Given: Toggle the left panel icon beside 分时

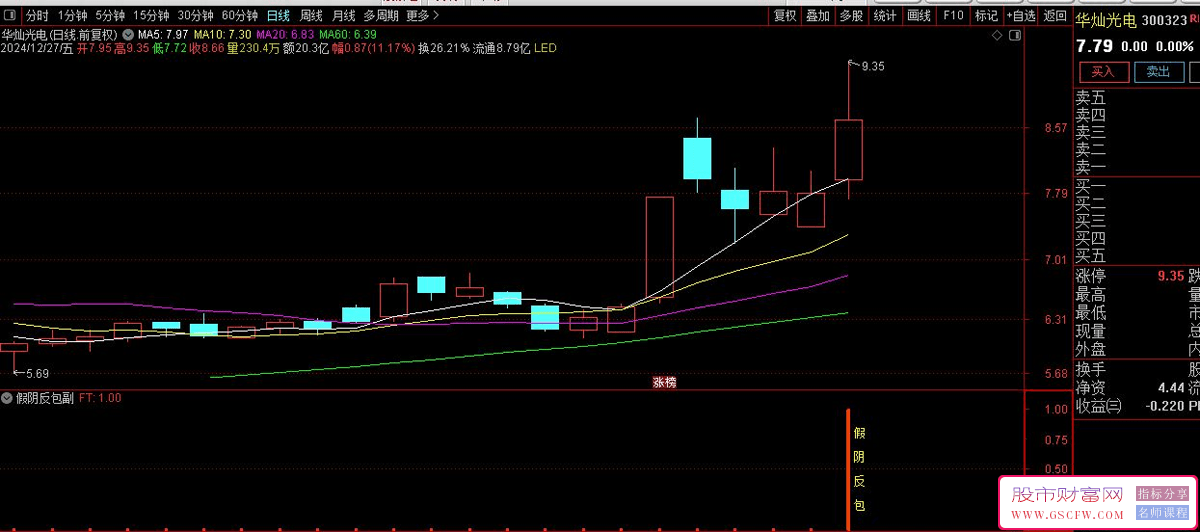Looking at the screenshot, I should tap(12, 15).
